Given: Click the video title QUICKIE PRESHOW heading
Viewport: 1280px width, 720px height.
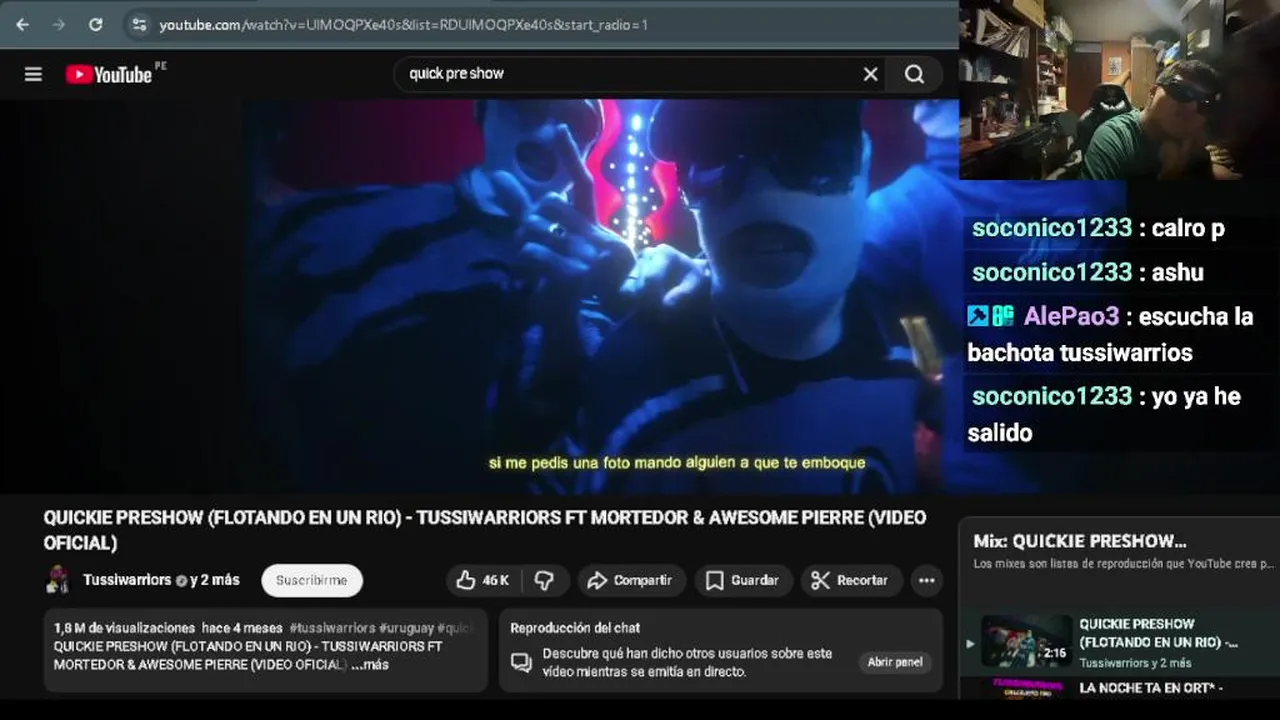Looking at the screenshot, I should (485, 530).
